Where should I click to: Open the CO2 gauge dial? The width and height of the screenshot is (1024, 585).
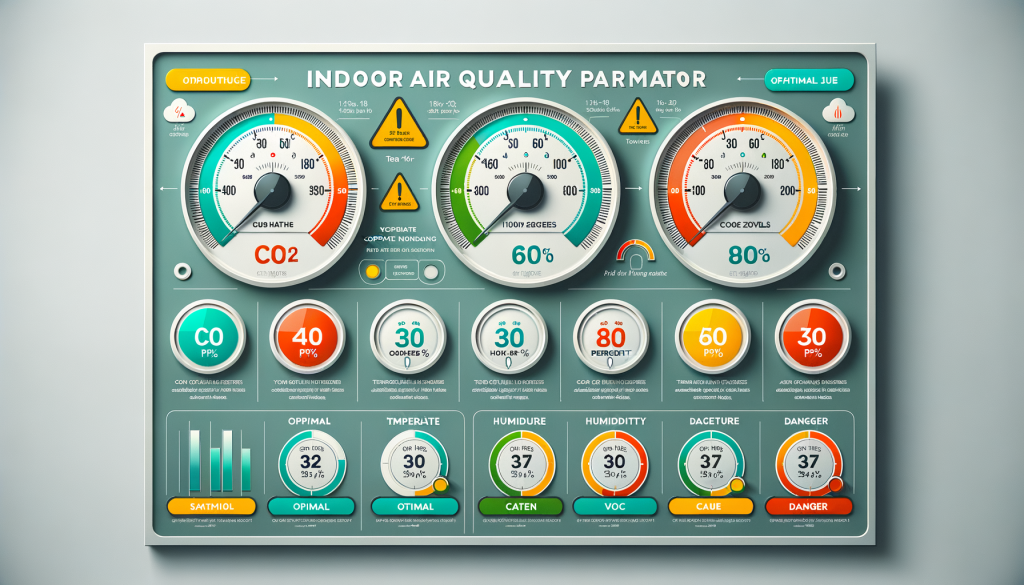click(x=273, y=192)
